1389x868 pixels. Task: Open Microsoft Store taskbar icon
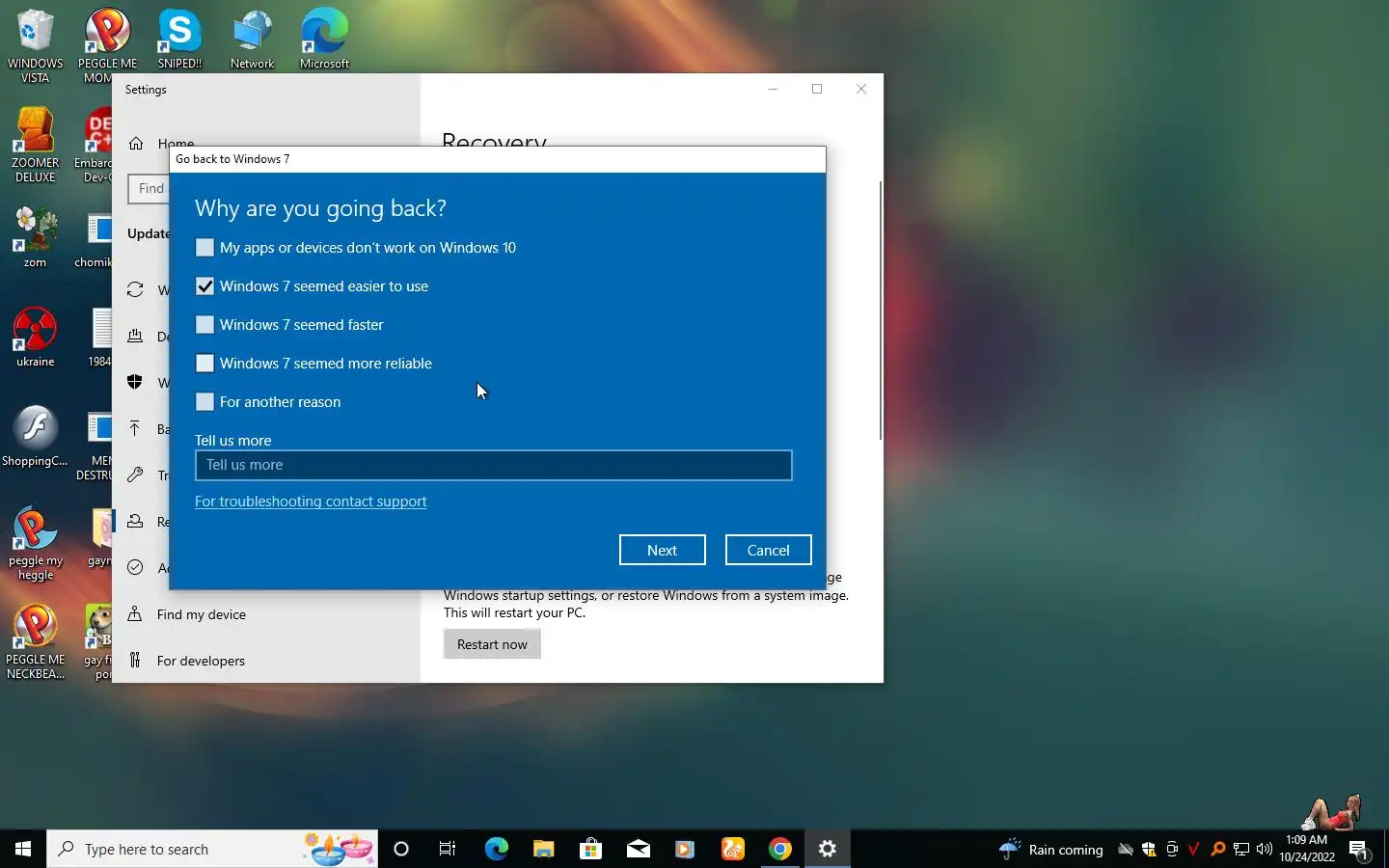pos(590,849)
